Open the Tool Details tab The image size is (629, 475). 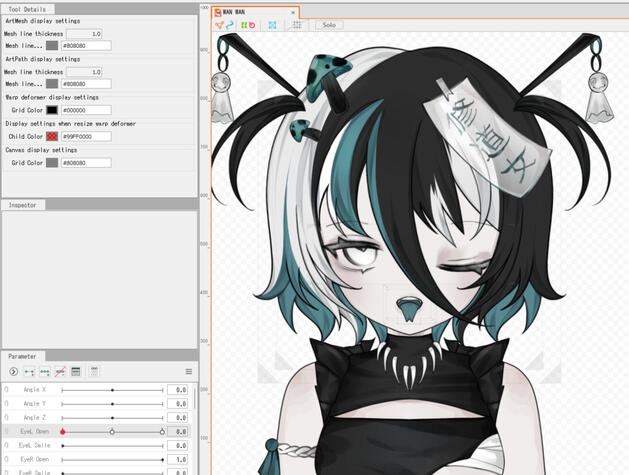tap(27, 9)
